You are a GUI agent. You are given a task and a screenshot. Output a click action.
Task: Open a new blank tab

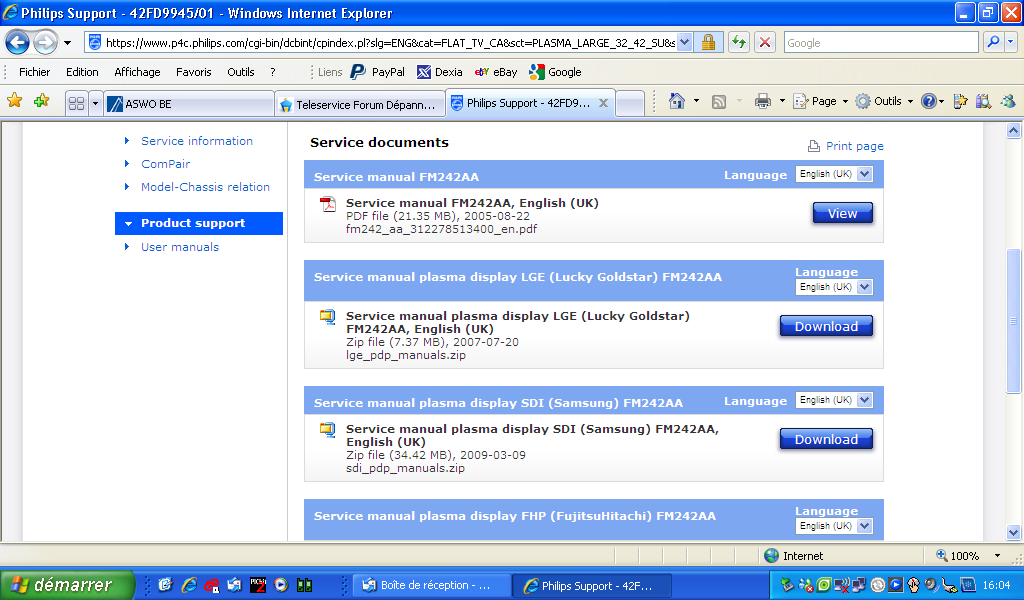click(630, 104)
